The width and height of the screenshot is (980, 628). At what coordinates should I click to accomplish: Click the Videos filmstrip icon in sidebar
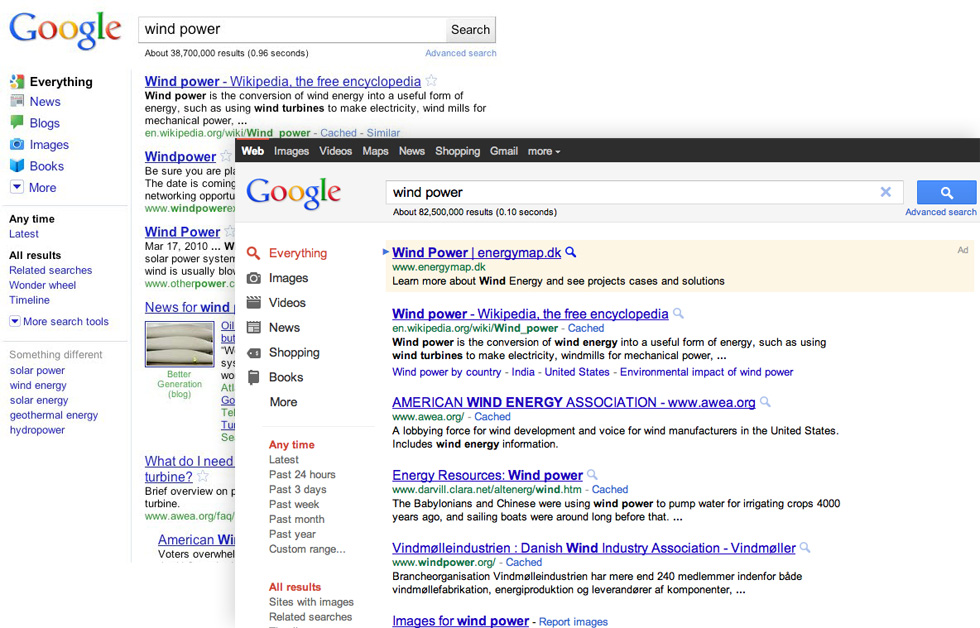254,303
